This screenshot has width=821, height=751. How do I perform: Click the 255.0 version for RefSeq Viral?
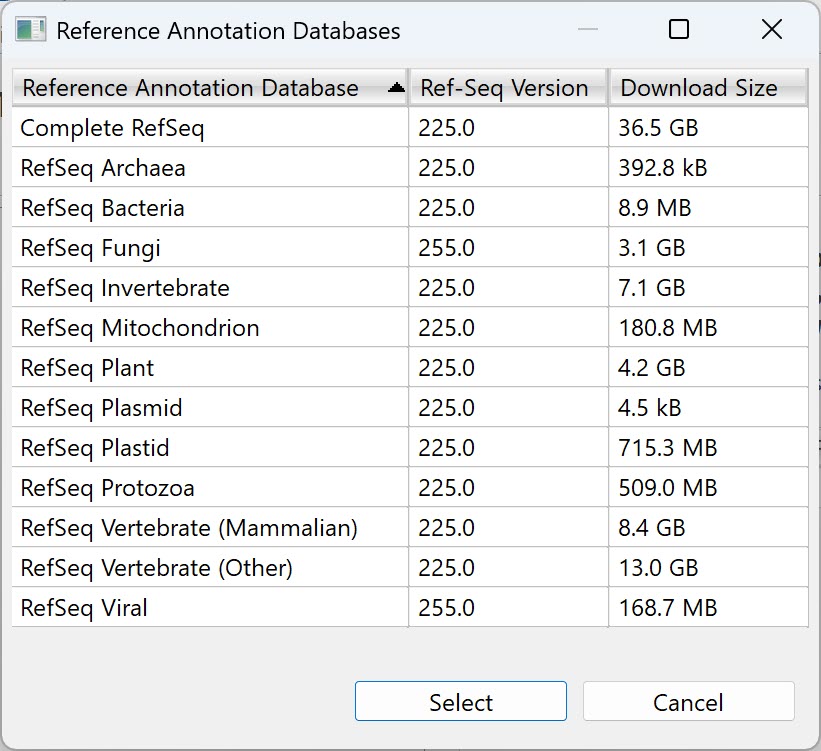tap(508, 608)
